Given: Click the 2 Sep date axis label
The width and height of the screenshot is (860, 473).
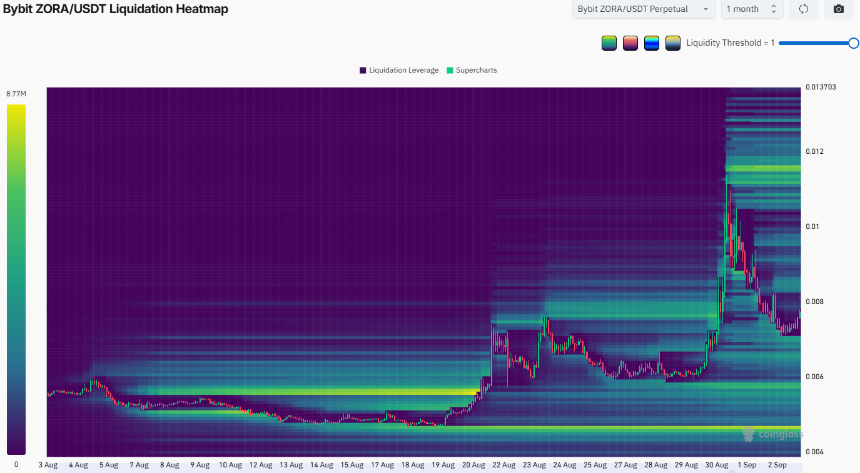Looking at the screenshot, I should coord(777,465).
